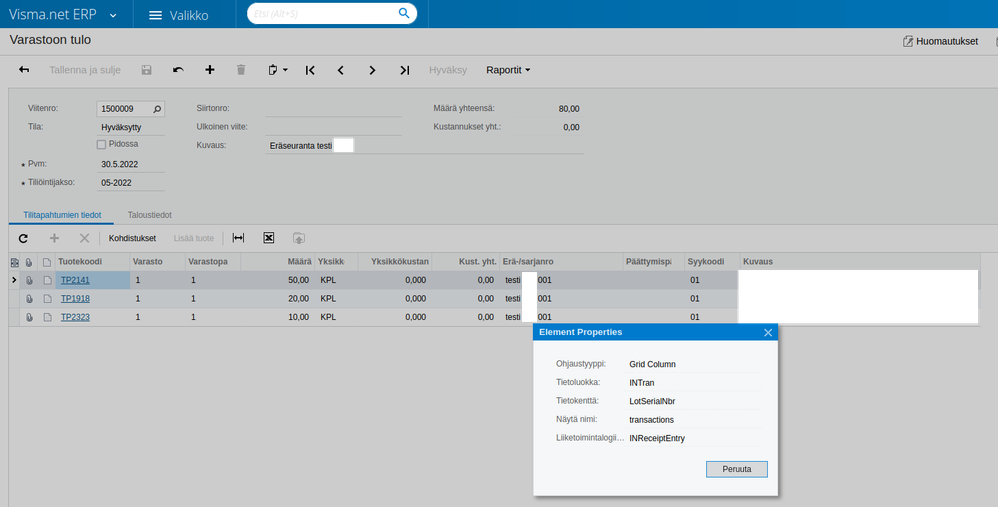The height and width of the screenshot is (507, 998).
Task: Click the grid upload icon
Action: (x=299, y=238)
